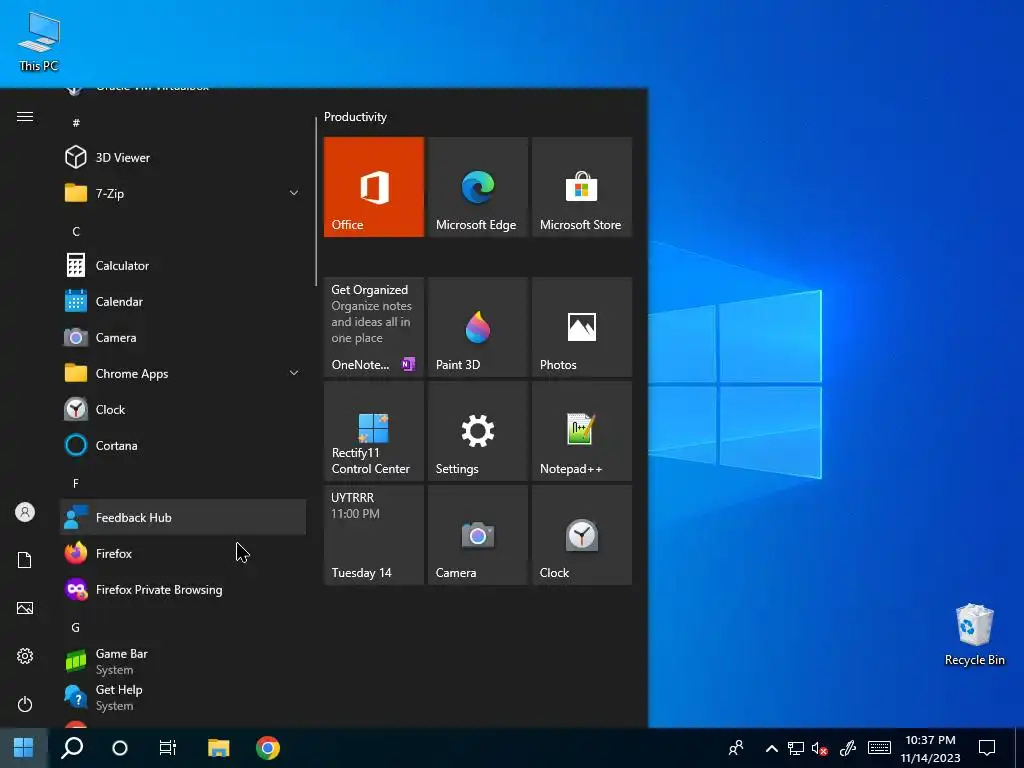Open Search on the taskbar
The width and height of the screenshot is (1024, 768).
[72, 748]
